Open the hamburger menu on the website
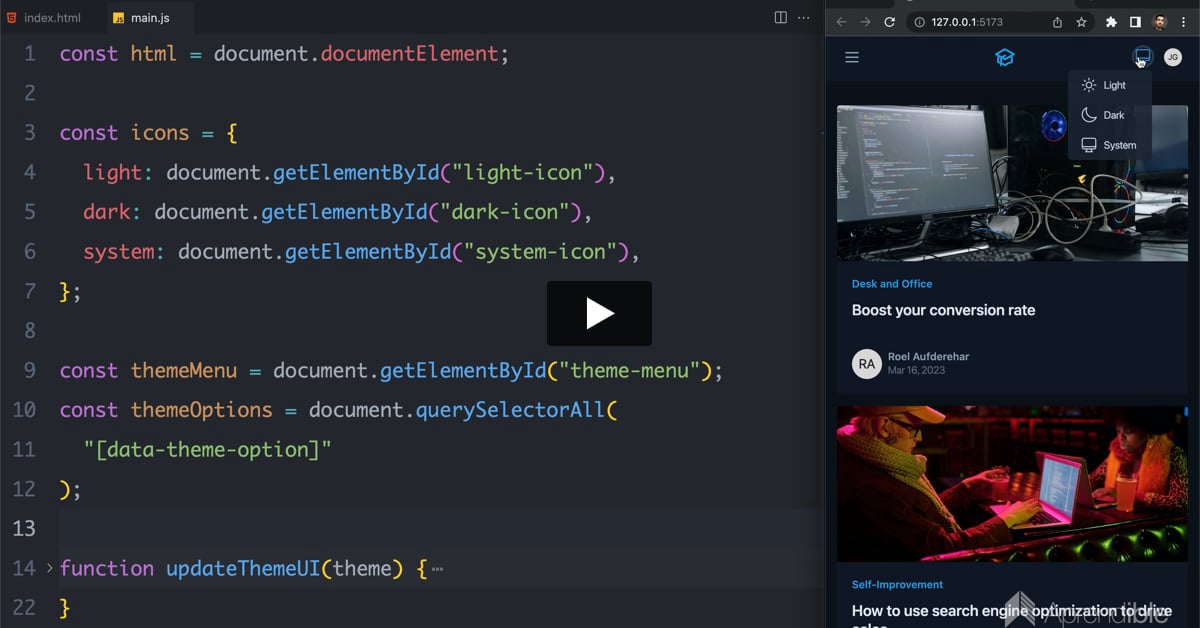Image resolution: width=1200 pixels, height=628 pixels. [x=852, y=58]
